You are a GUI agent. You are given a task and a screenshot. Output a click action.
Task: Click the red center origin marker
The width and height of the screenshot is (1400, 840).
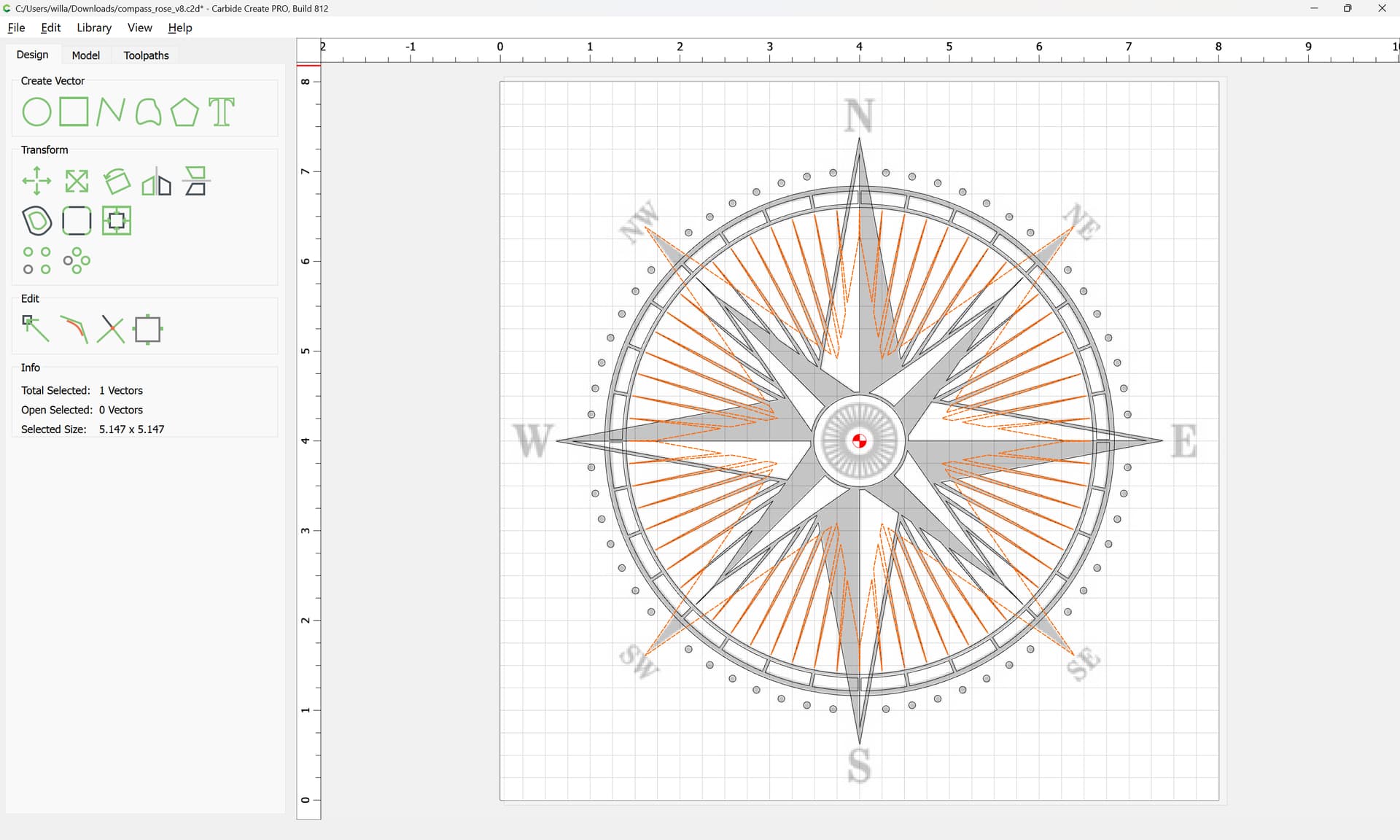point(859,440)
